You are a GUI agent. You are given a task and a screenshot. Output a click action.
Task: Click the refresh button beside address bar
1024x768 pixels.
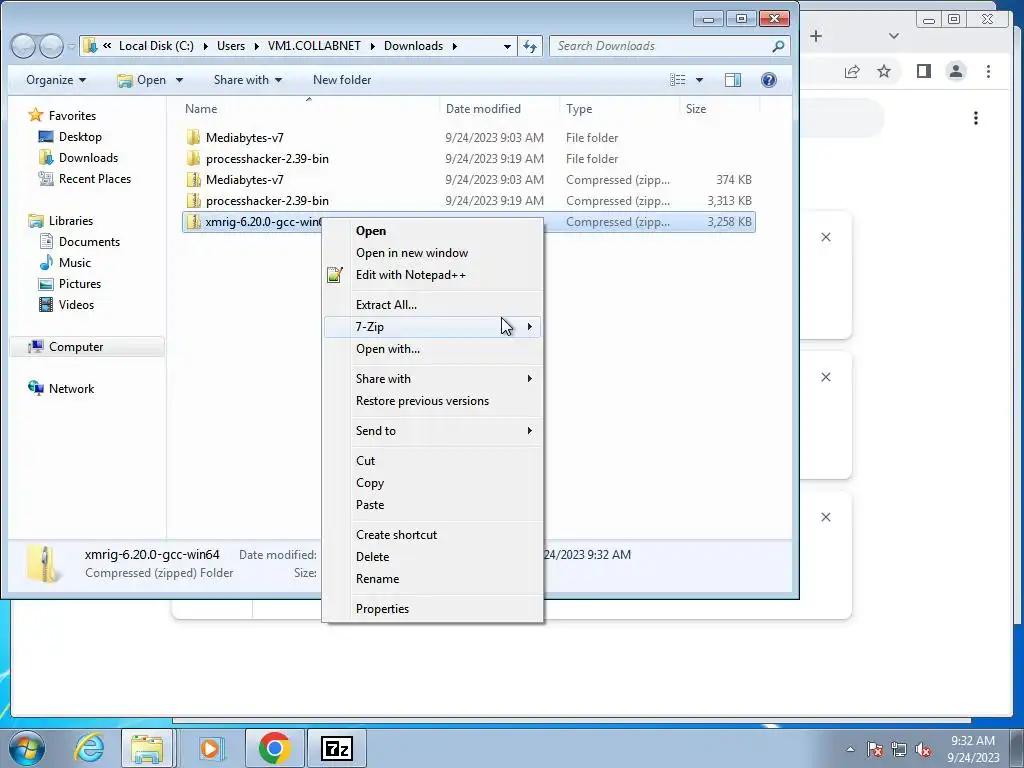tap(530, 46)
